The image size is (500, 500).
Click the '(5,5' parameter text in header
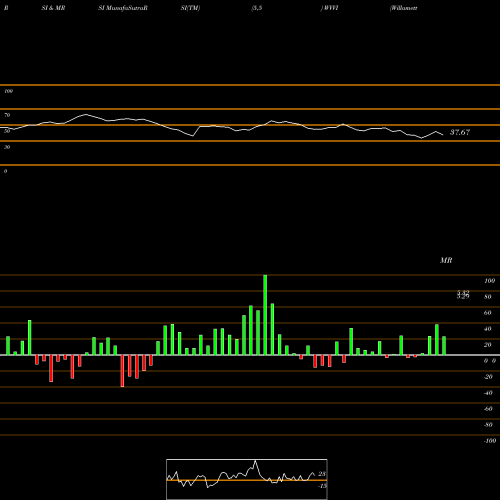[x=257, y=8]
